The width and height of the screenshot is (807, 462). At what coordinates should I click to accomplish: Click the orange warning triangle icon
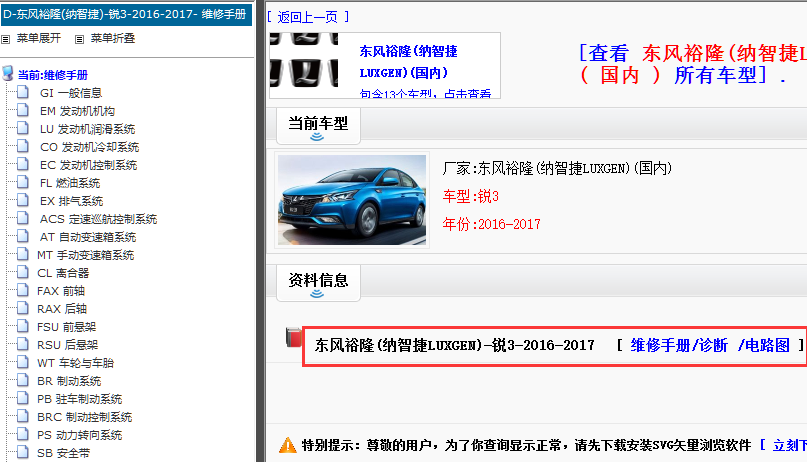(288, 445)
